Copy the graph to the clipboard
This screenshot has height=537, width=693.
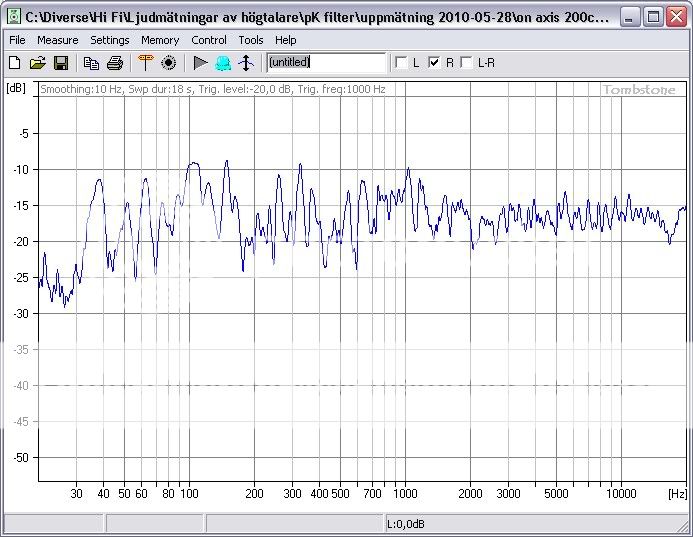tap(92, 63)
